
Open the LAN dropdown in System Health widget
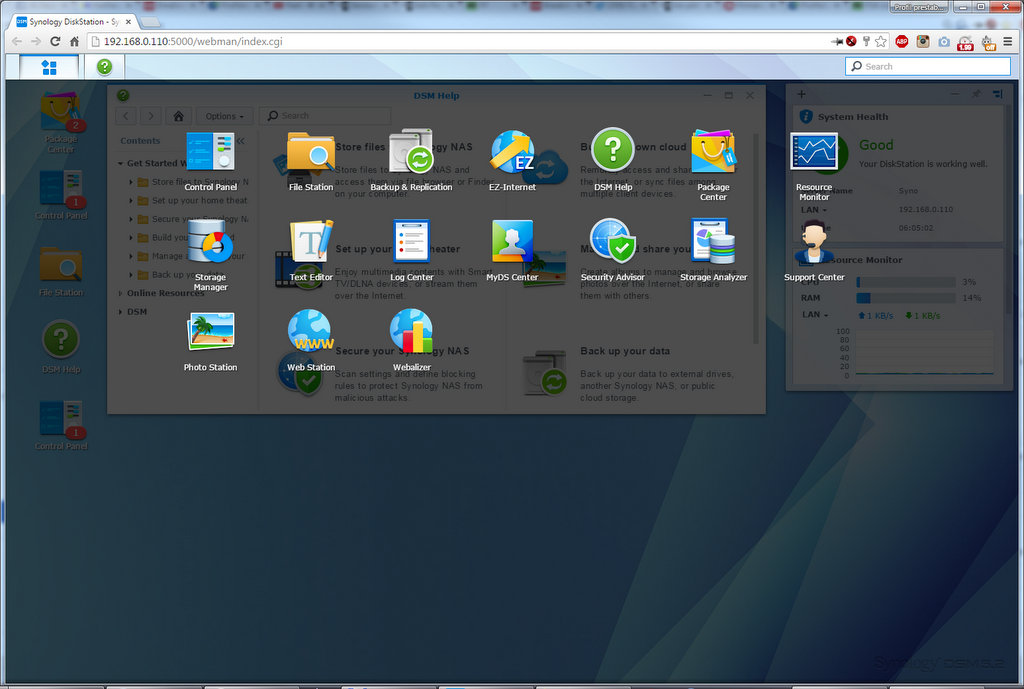point(814,210)
